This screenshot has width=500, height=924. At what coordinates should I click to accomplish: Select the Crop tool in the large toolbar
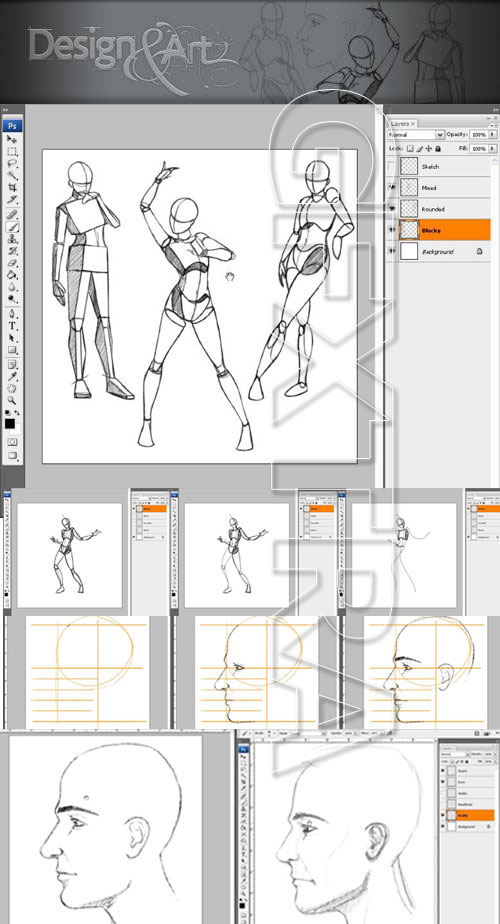12,188
